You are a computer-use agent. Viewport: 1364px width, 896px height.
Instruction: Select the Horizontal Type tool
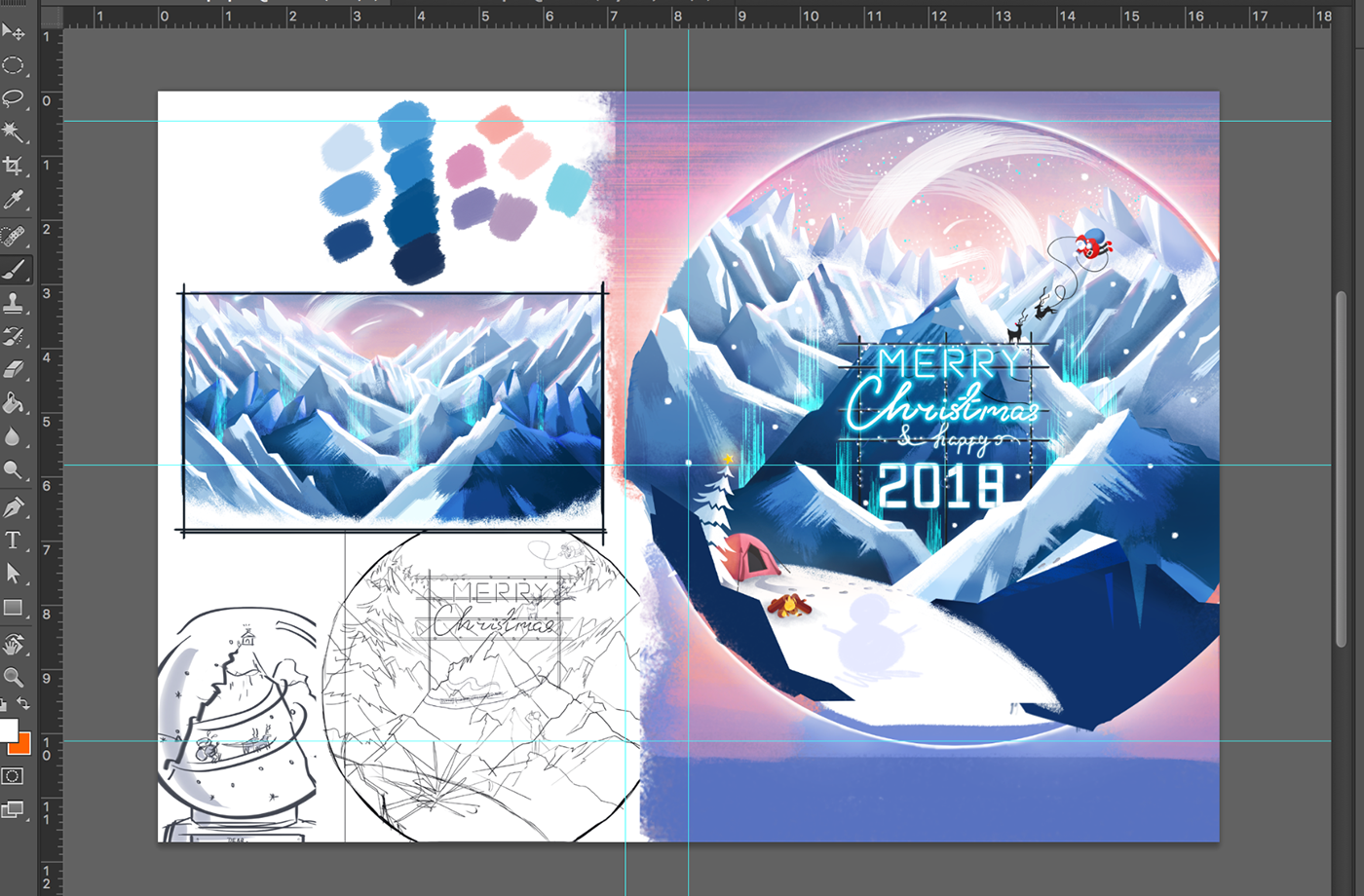point(14,541)
